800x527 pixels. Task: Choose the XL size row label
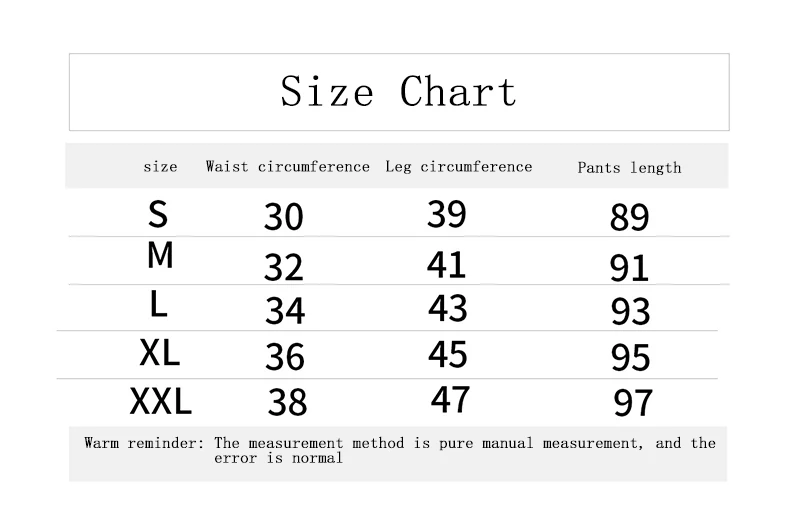tap(160, 352)
